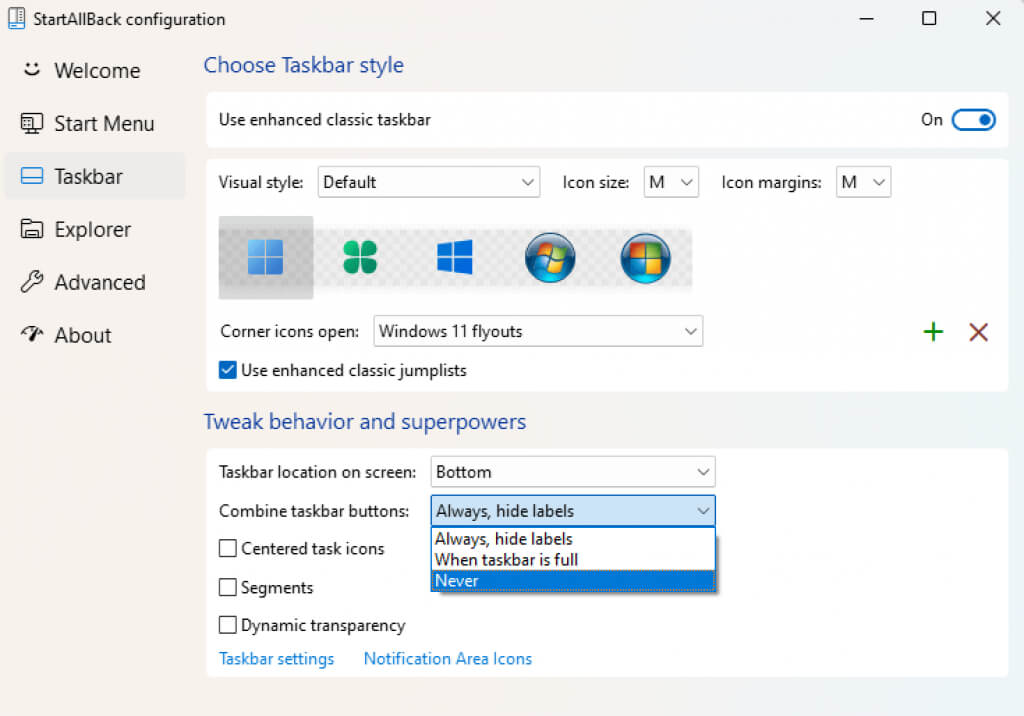Click the Taskbar sidebar icon
Image resolution: width=1024 pixels, height=716 pixels.
(x=32, y=176)
